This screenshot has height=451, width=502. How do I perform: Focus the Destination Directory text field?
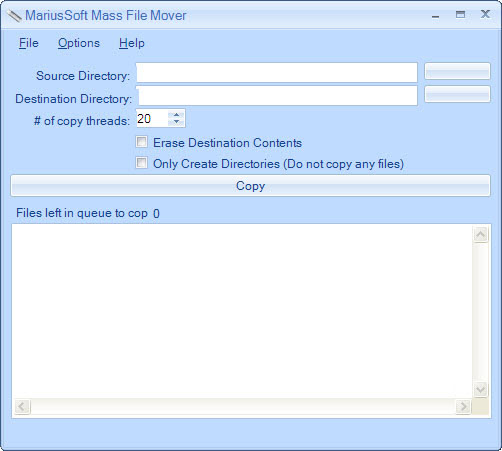coord(277,96)
